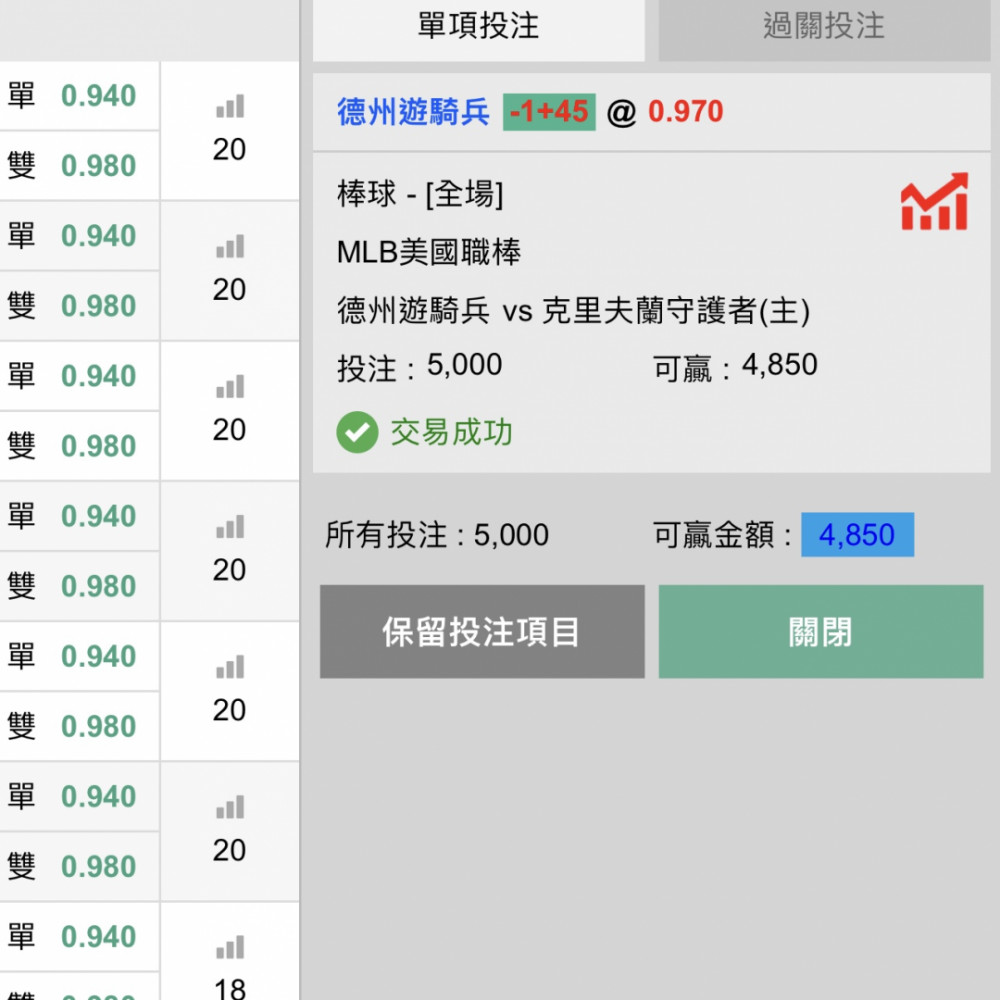Select the blue 德州遊騎兵 team name
Image resolution: width=1000 pixels, height=1000 pixels.
[413, 112]
